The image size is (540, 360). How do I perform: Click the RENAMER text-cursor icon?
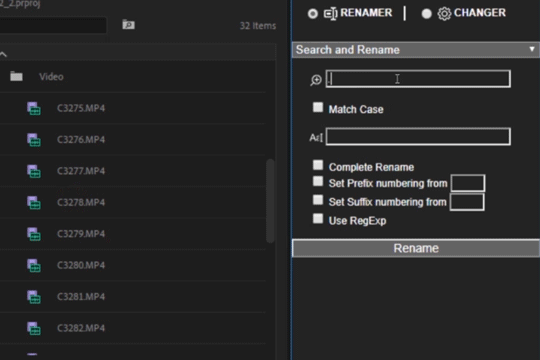pyautogui.click(x=331, y=14)
